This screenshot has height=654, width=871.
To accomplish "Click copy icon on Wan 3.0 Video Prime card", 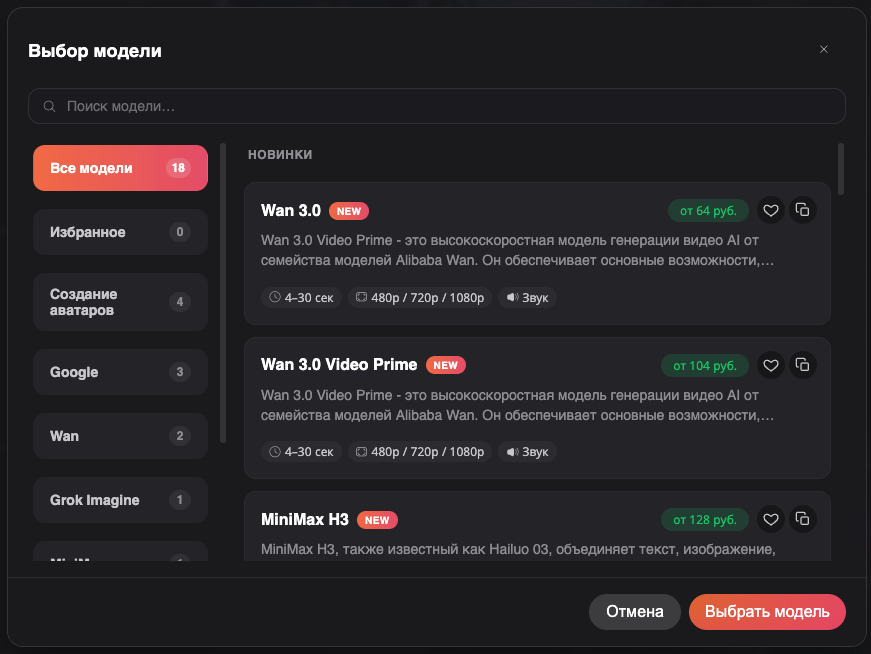I will coord(803,366).
